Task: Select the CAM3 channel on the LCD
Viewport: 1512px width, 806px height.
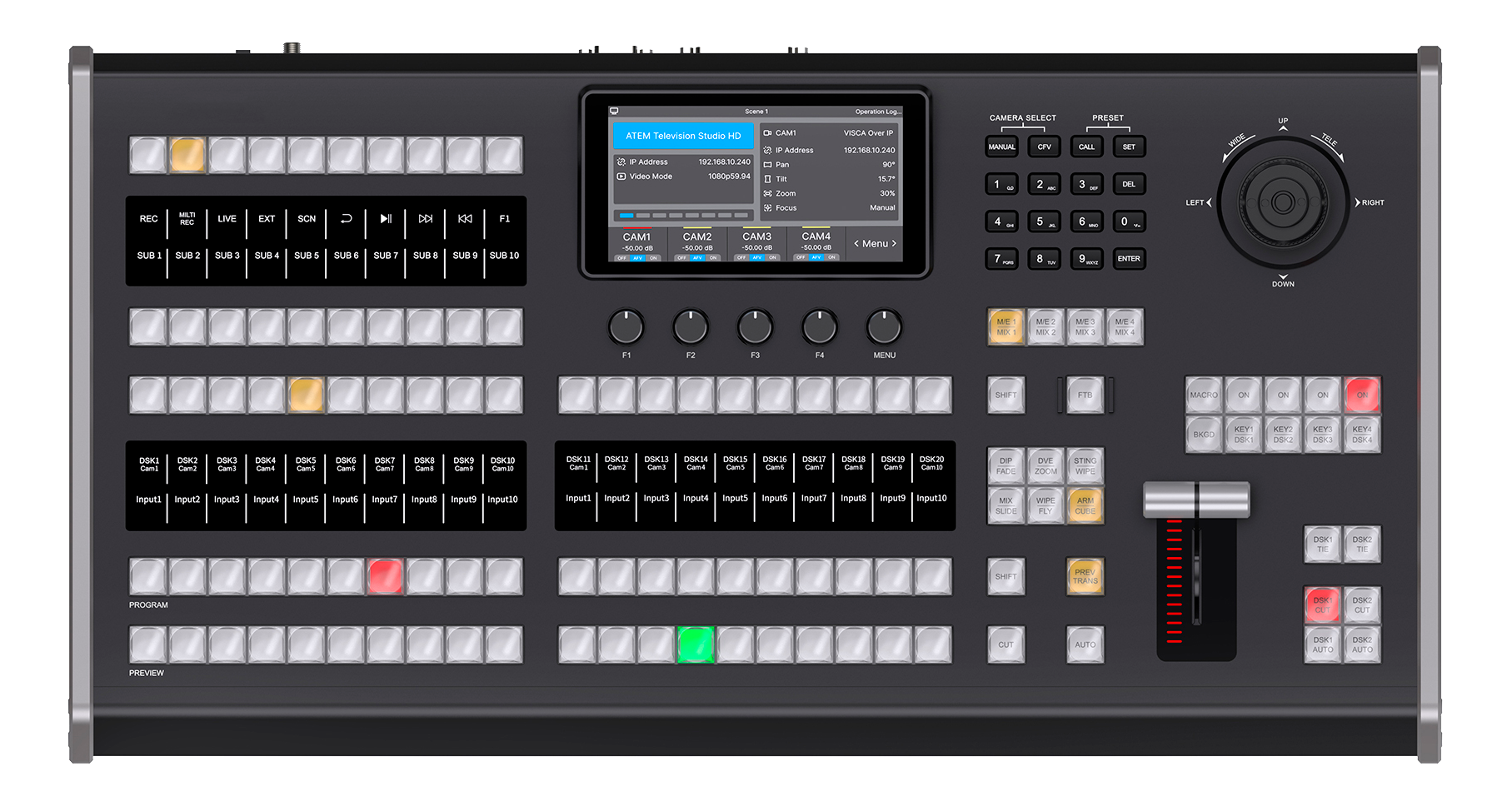Action: (756, 237)
